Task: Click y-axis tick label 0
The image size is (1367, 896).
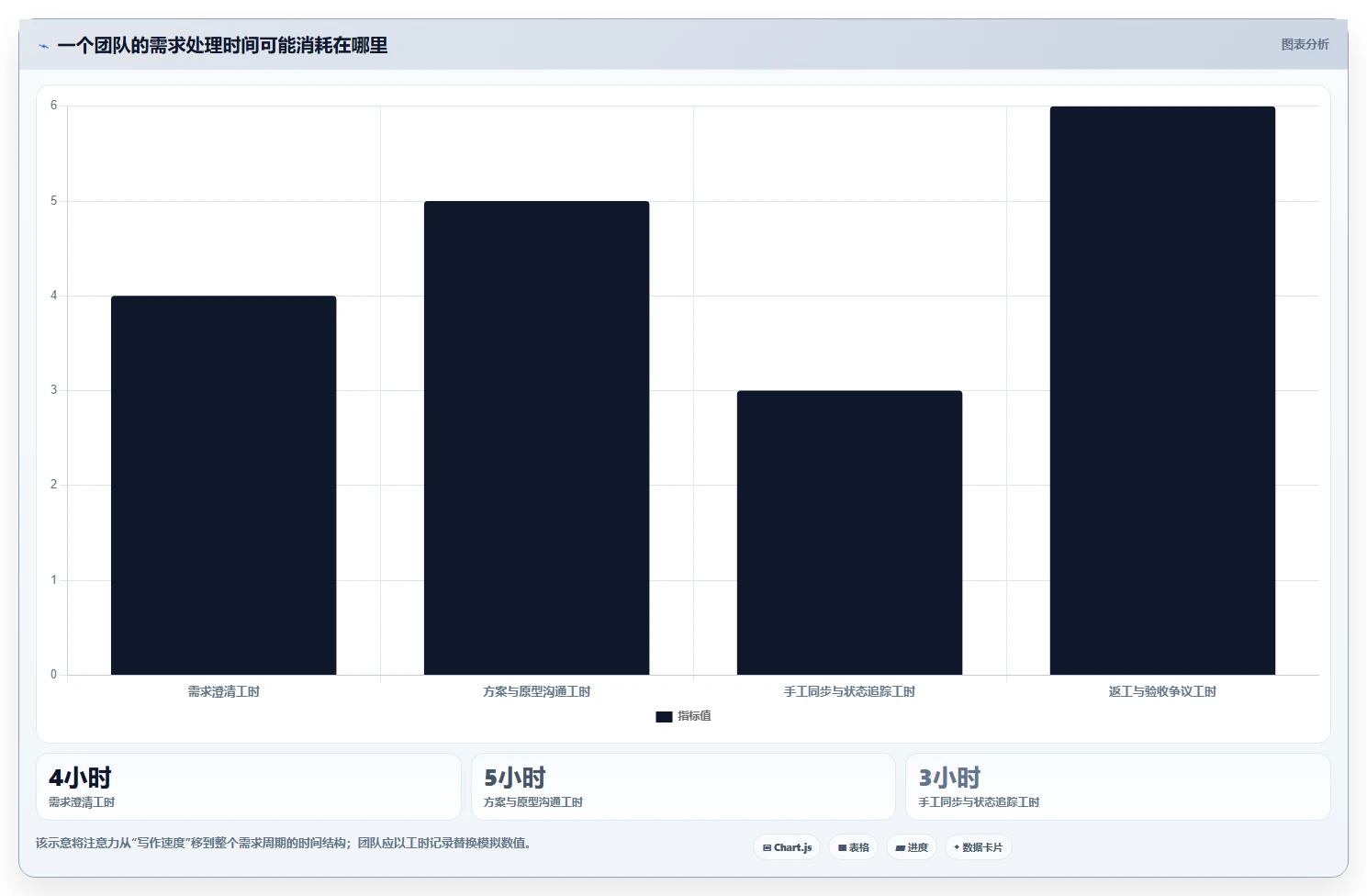Action: point(53,675)
